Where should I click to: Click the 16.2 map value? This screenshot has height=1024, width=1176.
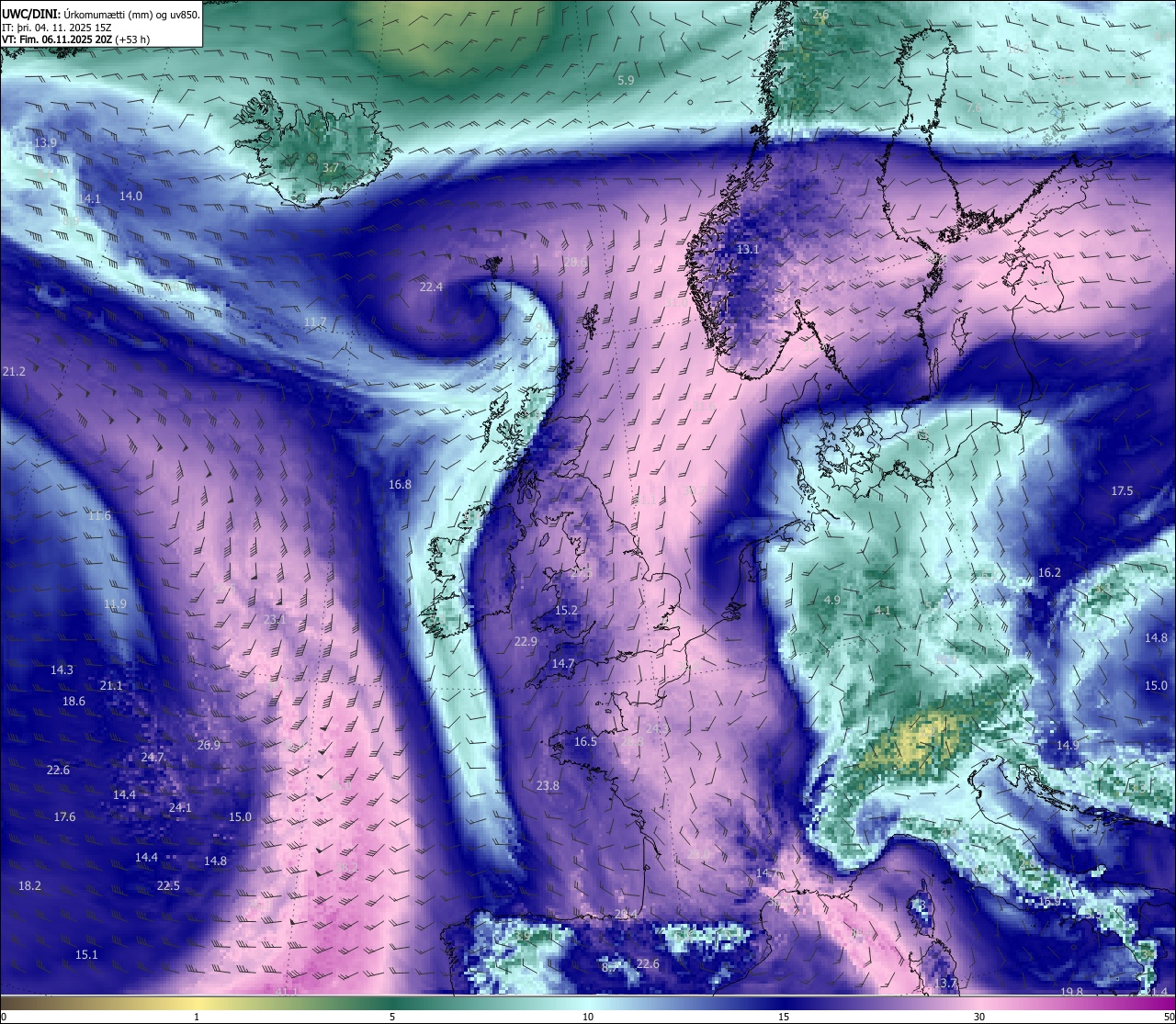click(1049, 573)
